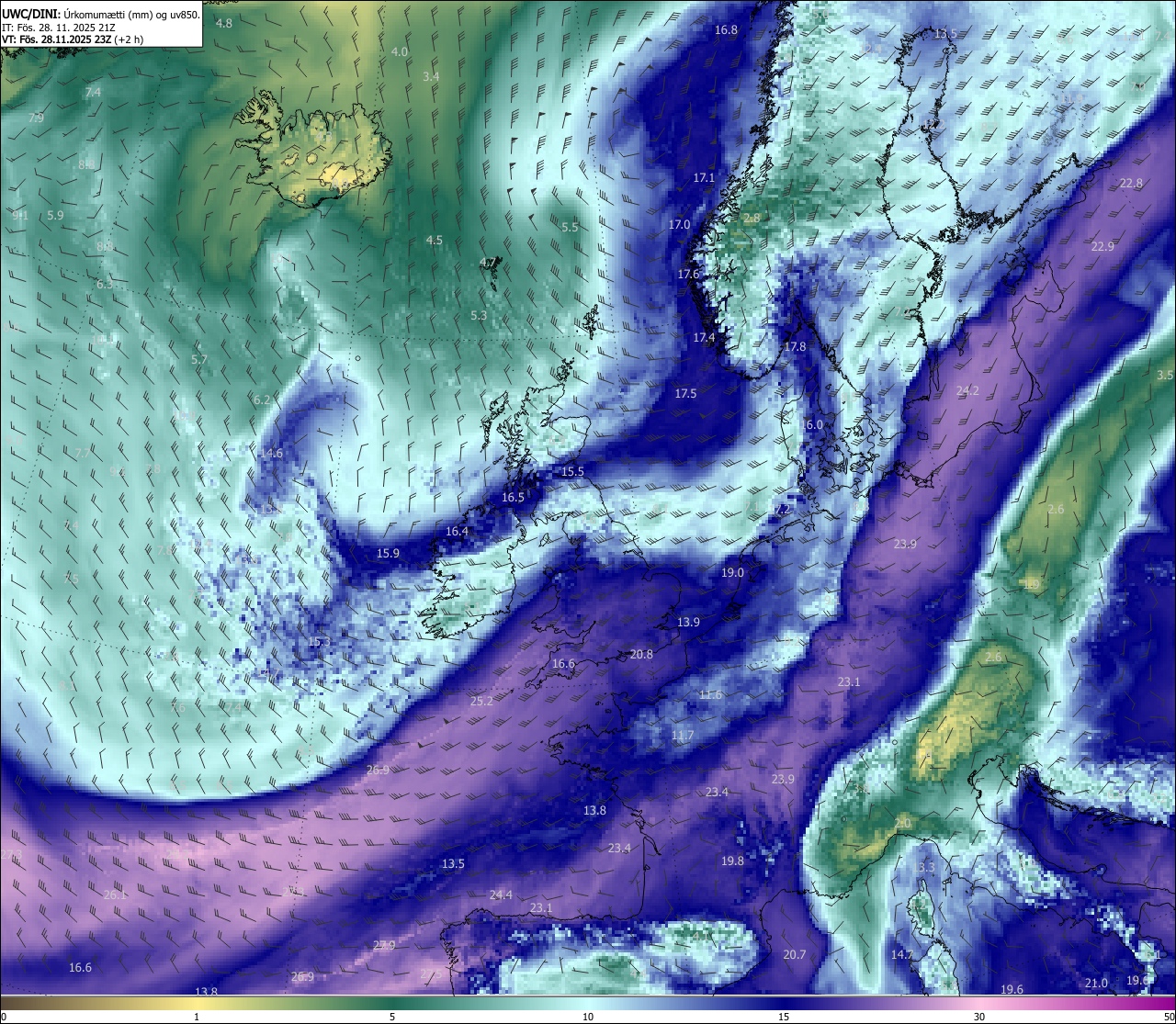Viewport: 1176px width, 1024px height.
Task: Click the value 27.9 near northwest Spain
Action: click(x=384, y=946)
